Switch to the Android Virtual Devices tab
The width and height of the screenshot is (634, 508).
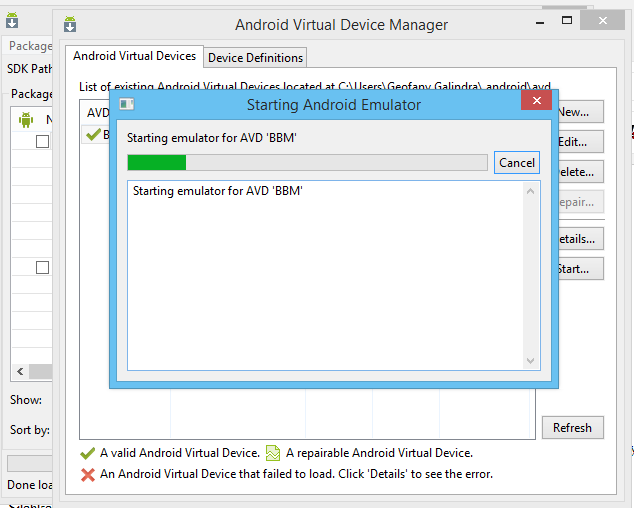tap(134, 56)
